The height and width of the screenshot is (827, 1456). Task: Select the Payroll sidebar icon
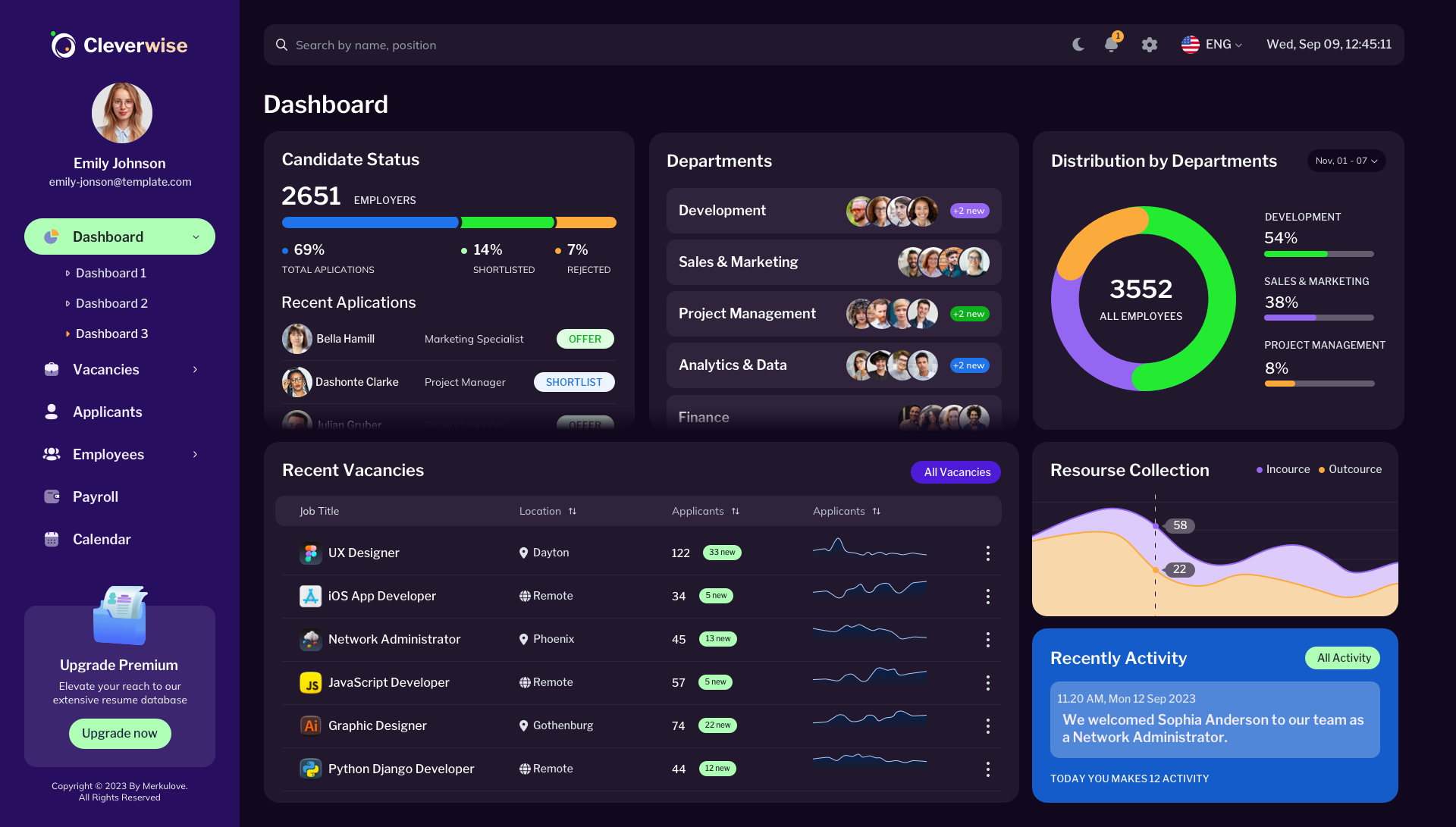[x=51, y=497]
